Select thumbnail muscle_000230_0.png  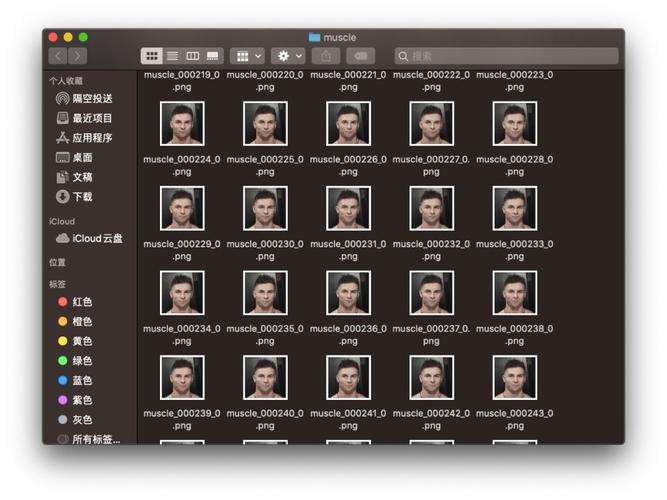[x=265, y=208]
